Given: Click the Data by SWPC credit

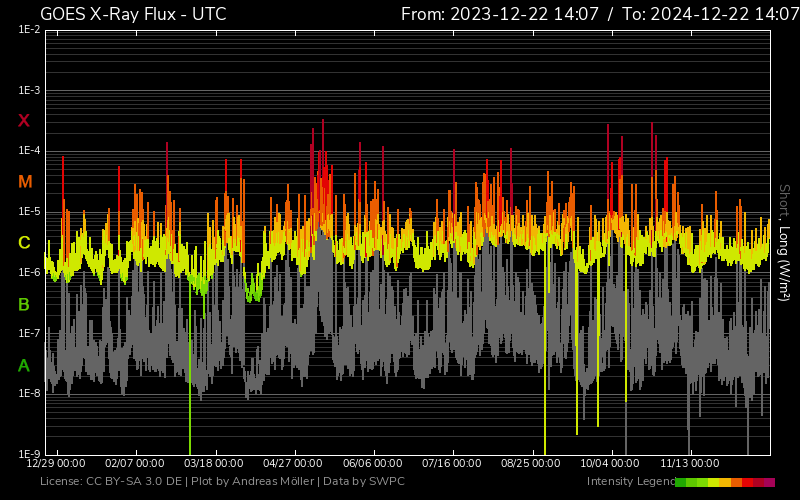Looking at the screenshot, I should click(364, 482).
